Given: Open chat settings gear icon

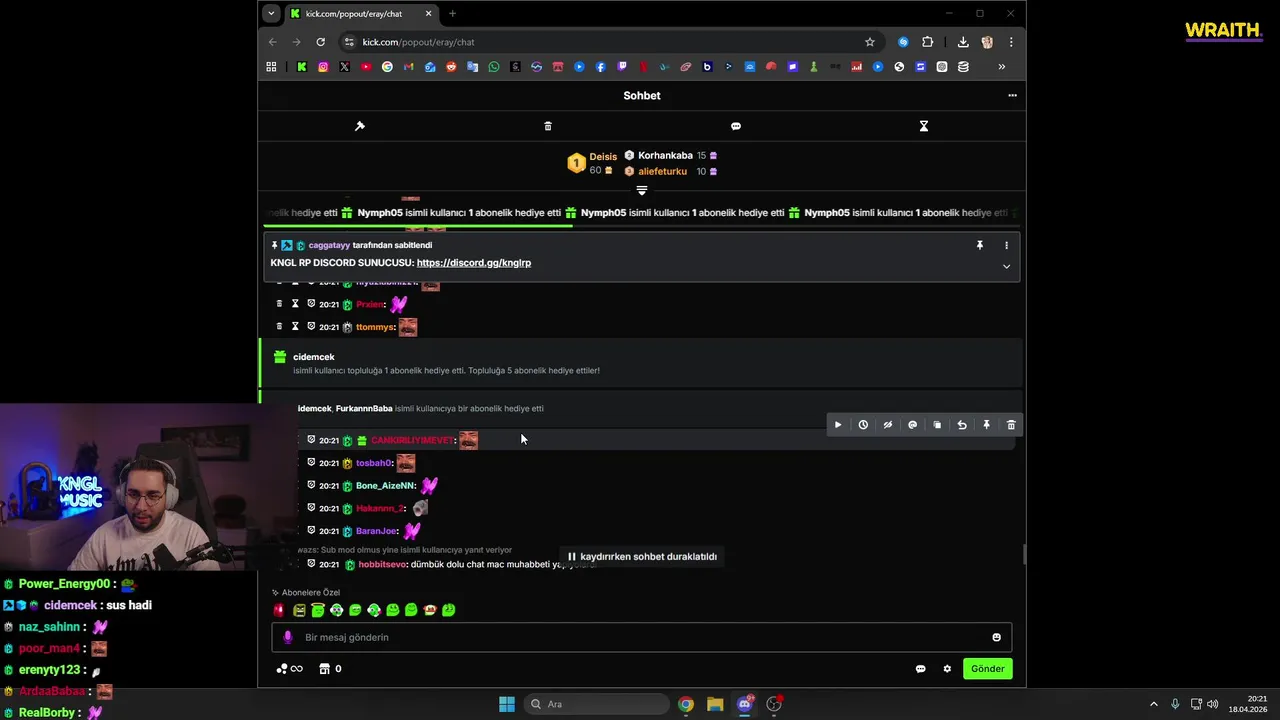Looking at the screenshot, I should pos(947,669).
